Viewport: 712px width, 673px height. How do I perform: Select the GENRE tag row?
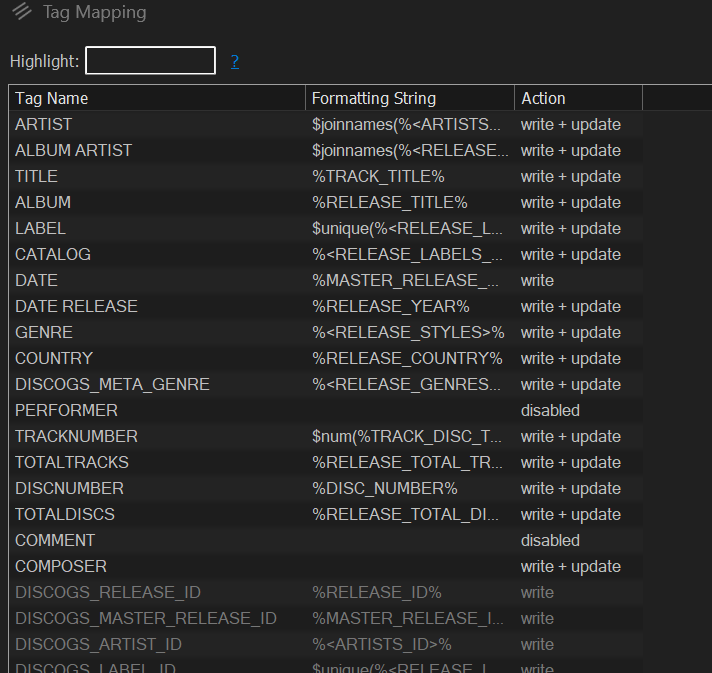pos(44,333)
